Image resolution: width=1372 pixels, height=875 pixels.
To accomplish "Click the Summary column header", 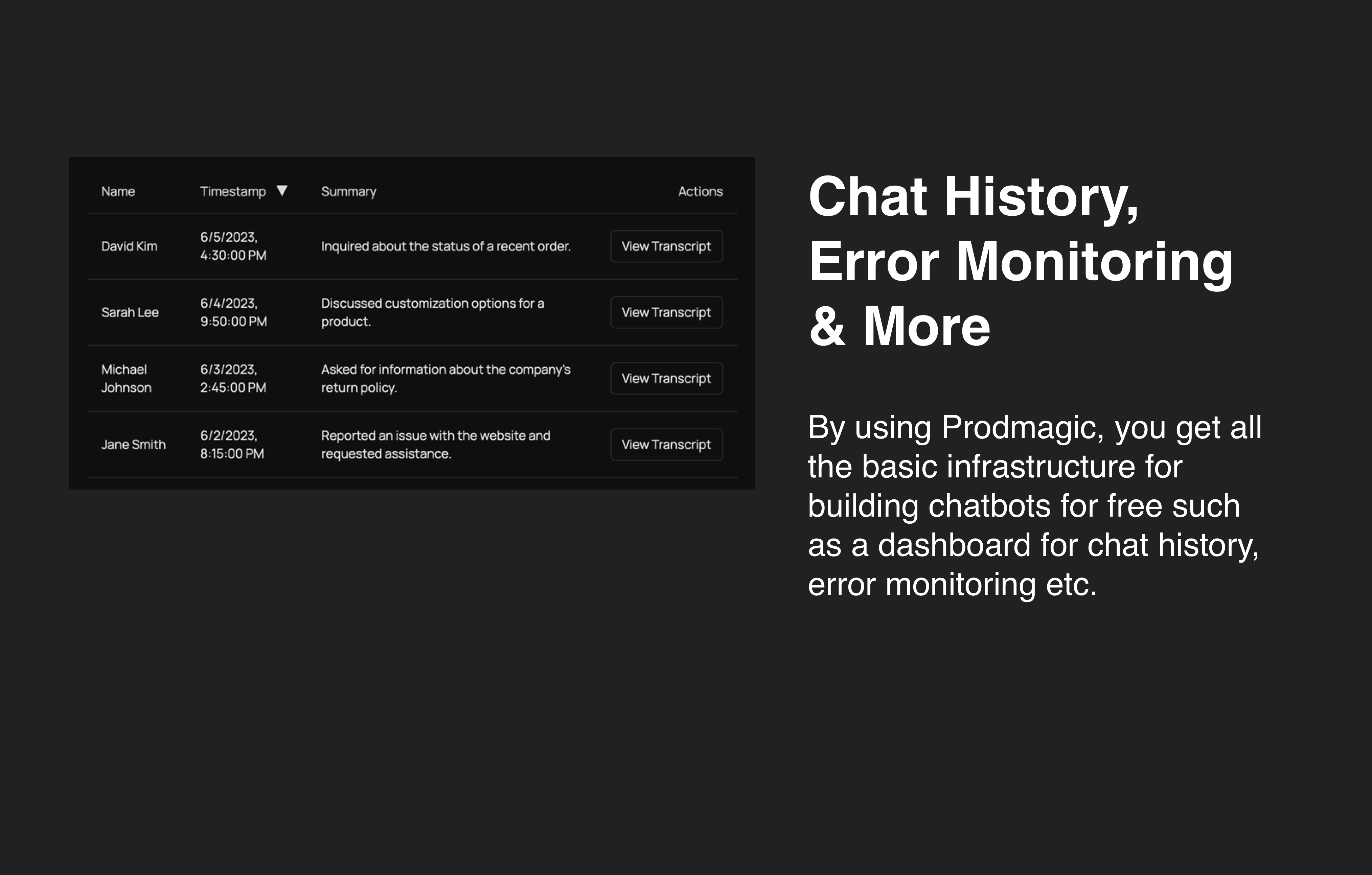I will tap(349, 191).
